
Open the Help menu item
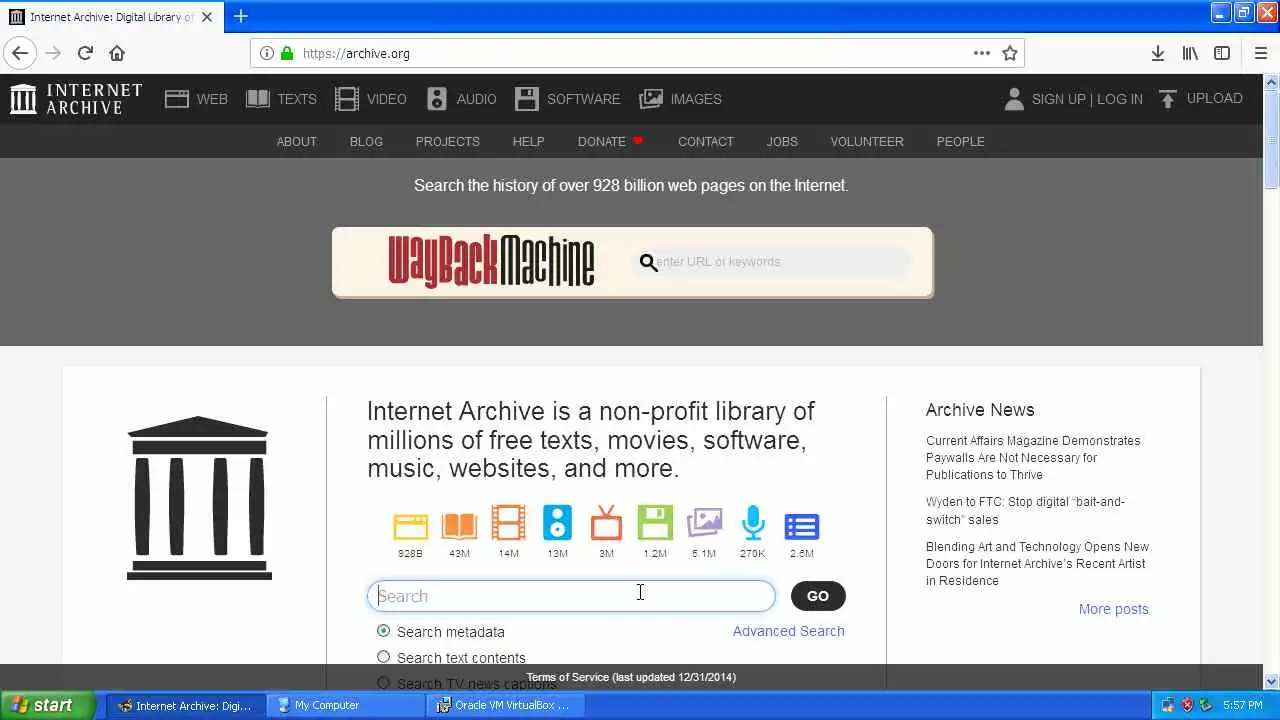point(528,141)
